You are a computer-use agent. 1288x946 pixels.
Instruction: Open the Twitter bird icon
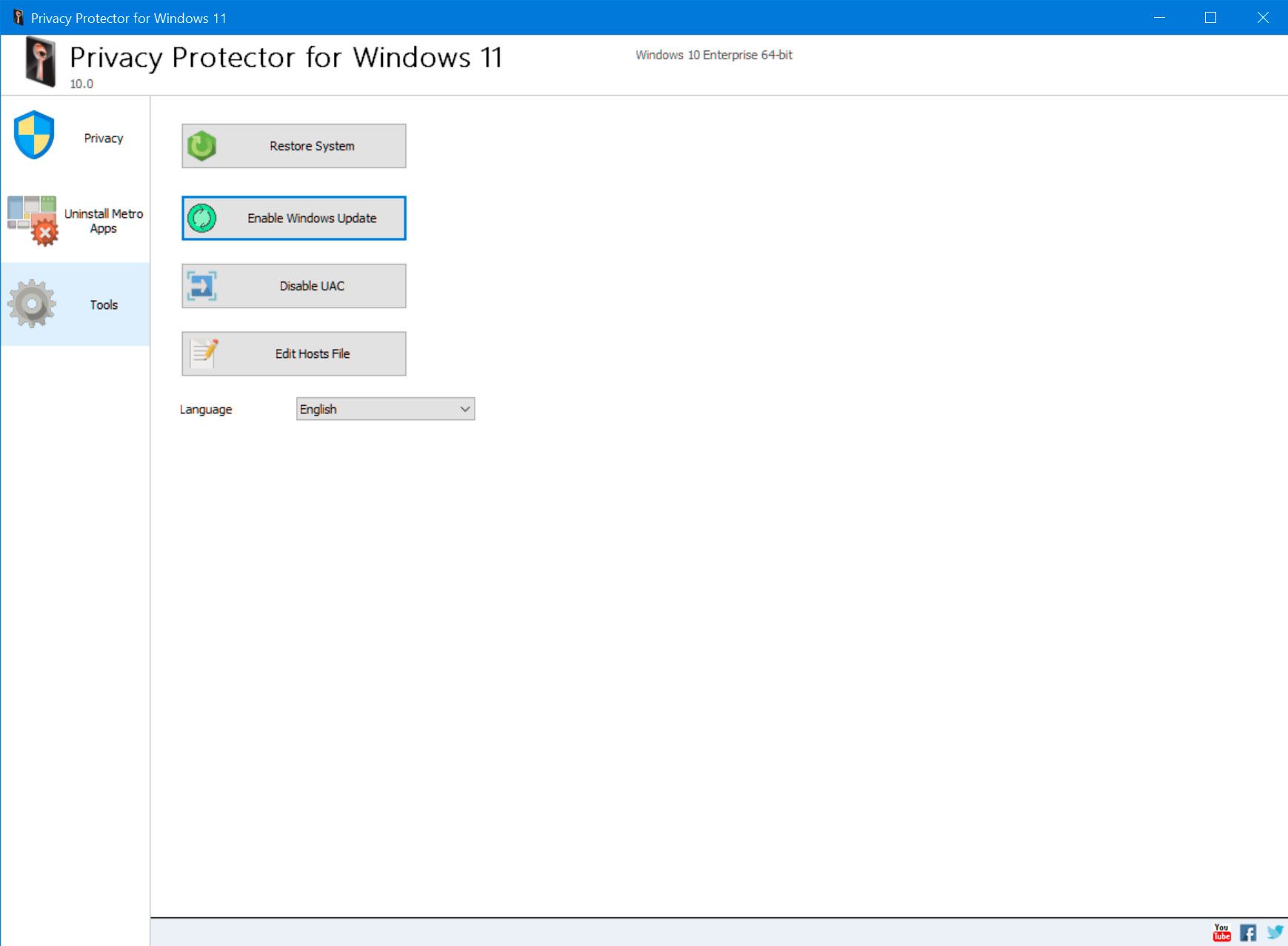click(x=1275, y=932)
